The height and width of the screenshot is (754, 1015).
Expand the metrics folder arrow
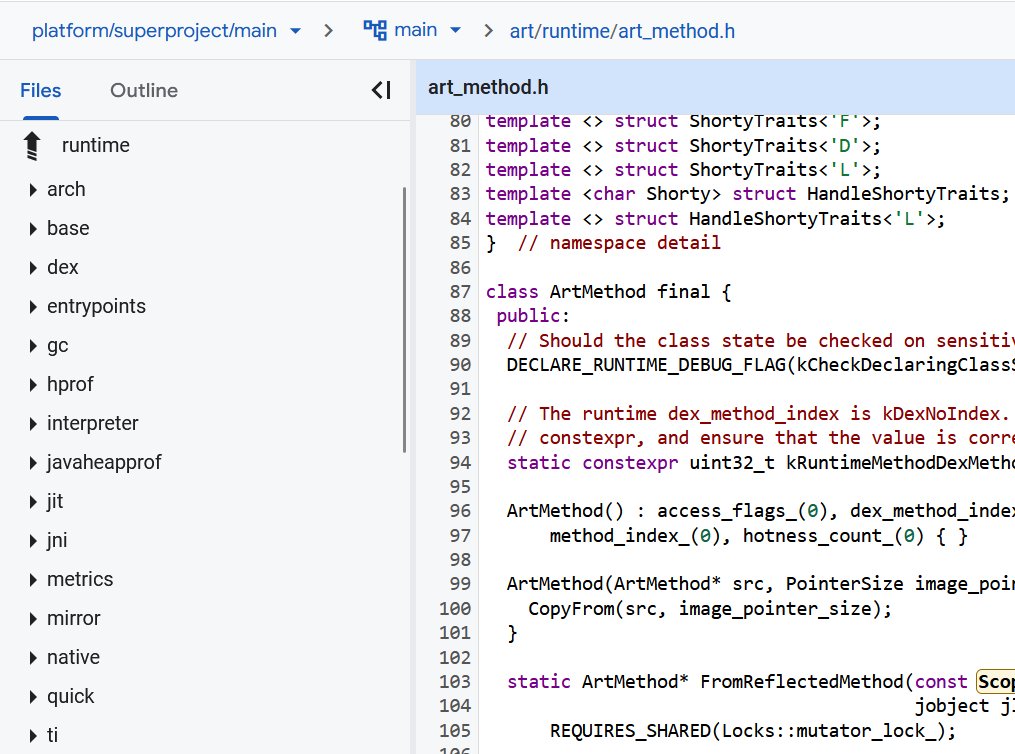pos(33,579)
